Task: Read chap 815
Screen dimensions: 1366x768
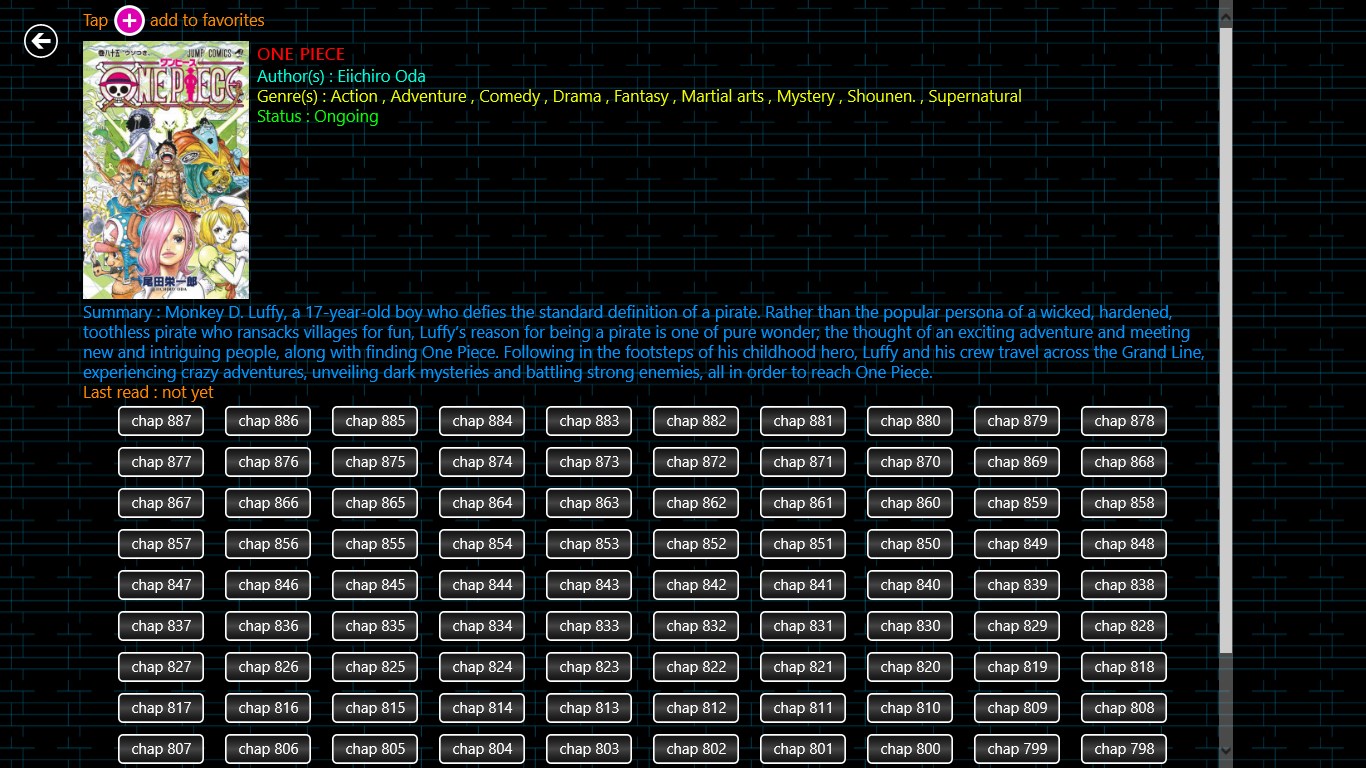Action: pyautogui.click(x=375, y=708)
